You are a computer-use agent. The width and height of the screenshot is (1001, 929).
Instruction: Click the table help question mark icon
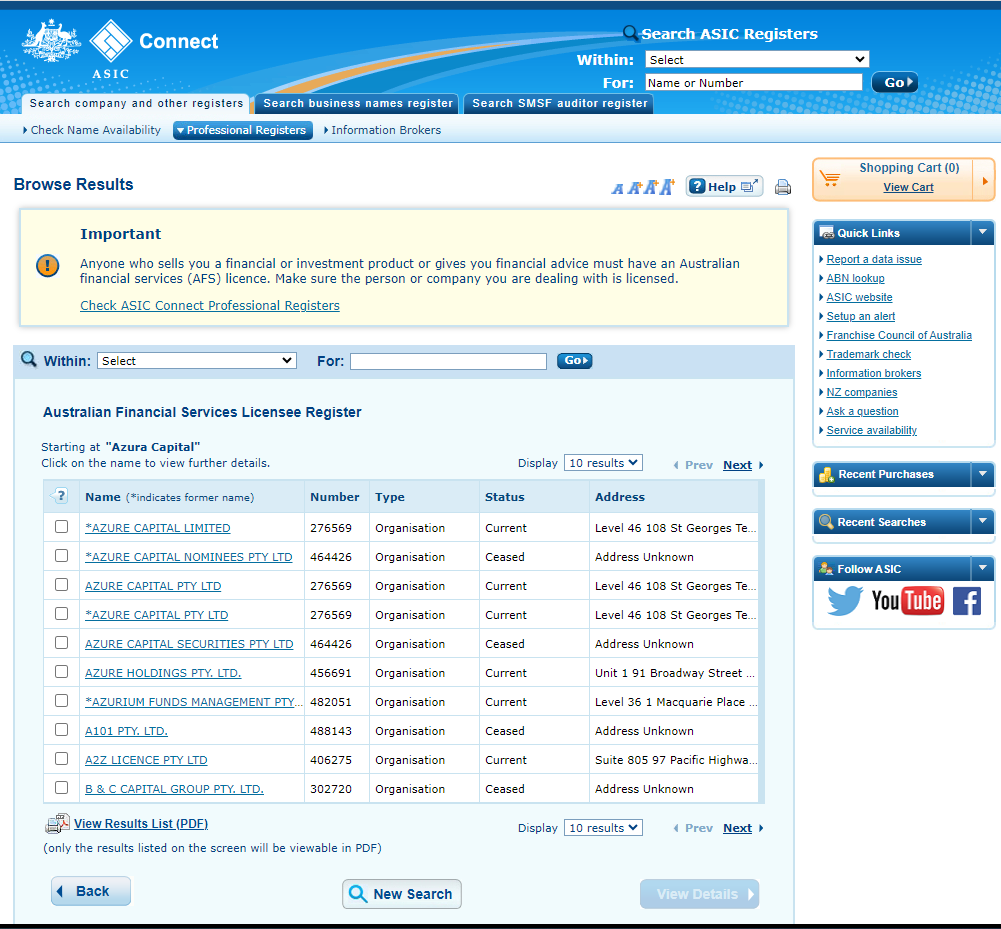tap(61, 495)
